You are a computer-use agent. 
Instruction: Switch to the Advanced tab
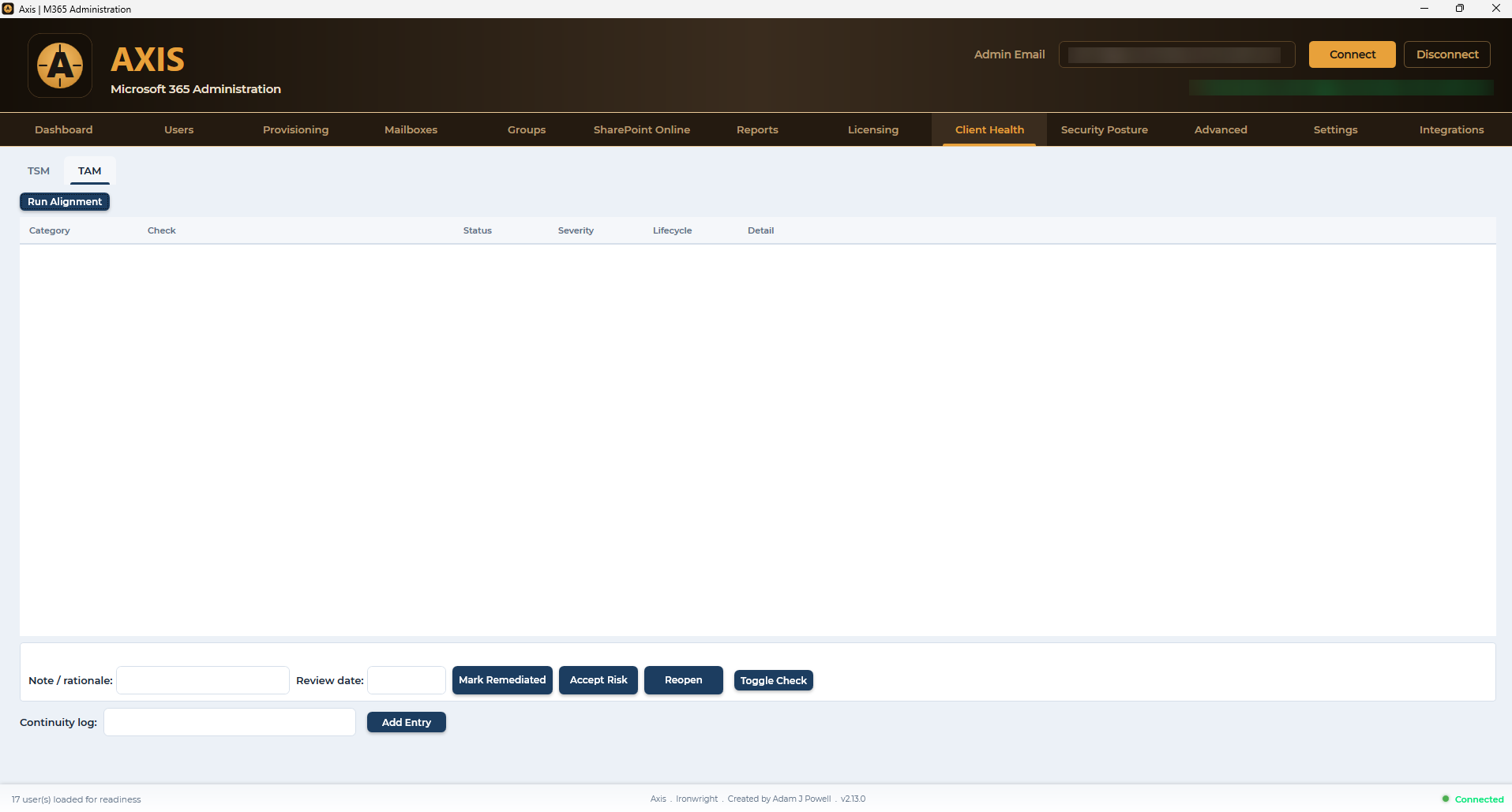click(x=1221, y=129)
